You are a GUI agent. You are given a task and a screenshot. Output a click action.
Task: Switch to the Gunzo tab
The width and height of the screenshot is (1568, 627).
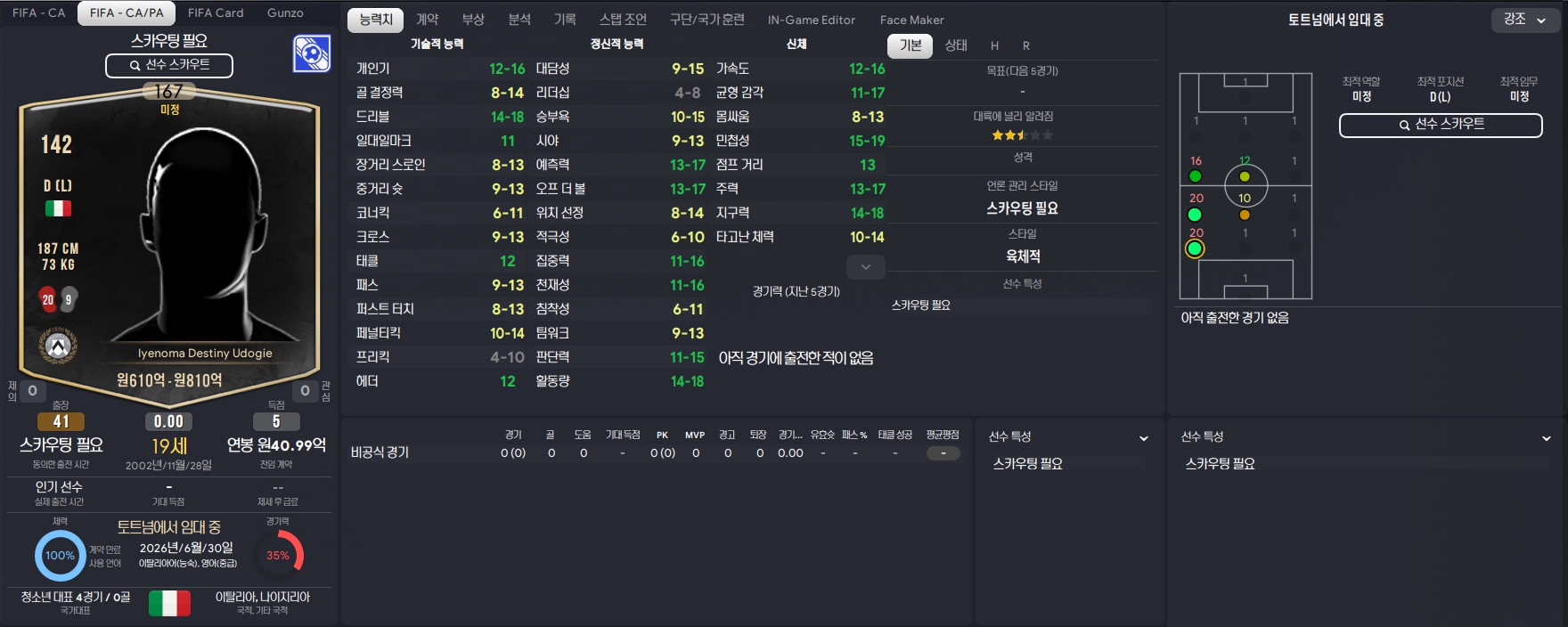285,12
